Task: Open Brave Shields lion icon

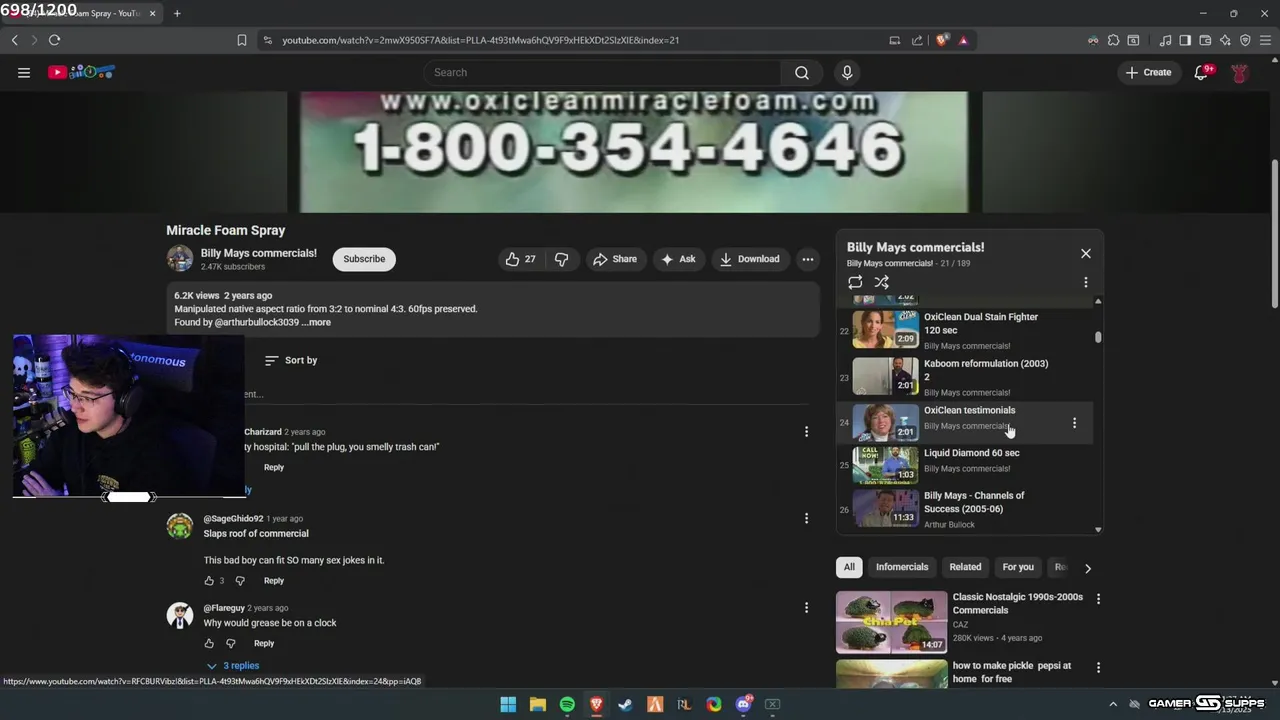Action: pyautogui.click(x=942, y=40)
